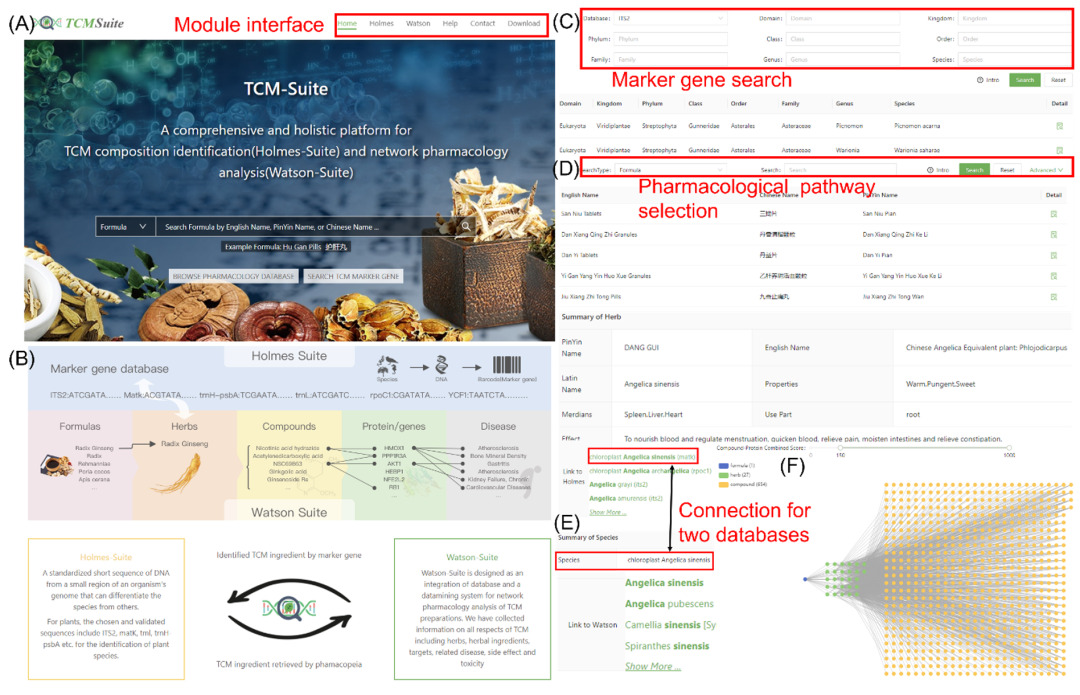
Task: Open the detail icon for Picnomon acarna
Action: (x=1059, y=126)
